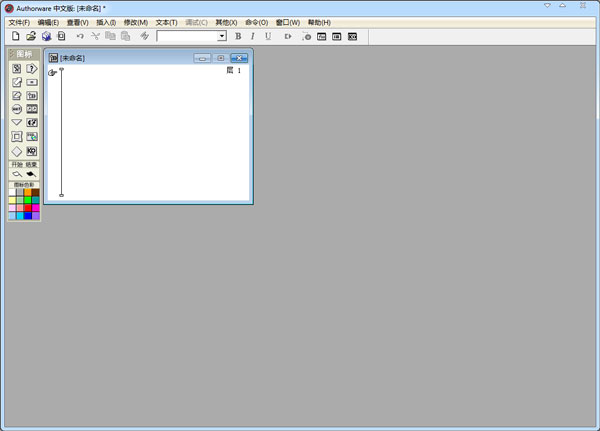
Task: Toggle Italic text formatting
Action: pyautogui.click(x=253, y=36)
